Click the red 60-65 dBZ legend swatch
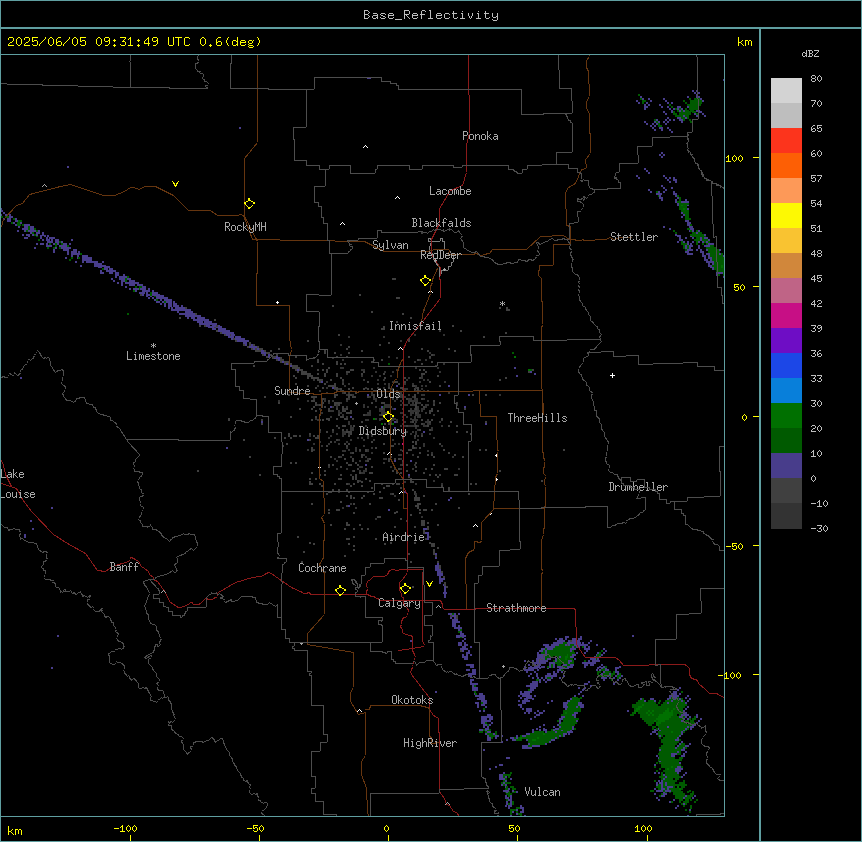Viewport: 862px width, 842px height. pyautogui.click(x=786, y=141)
